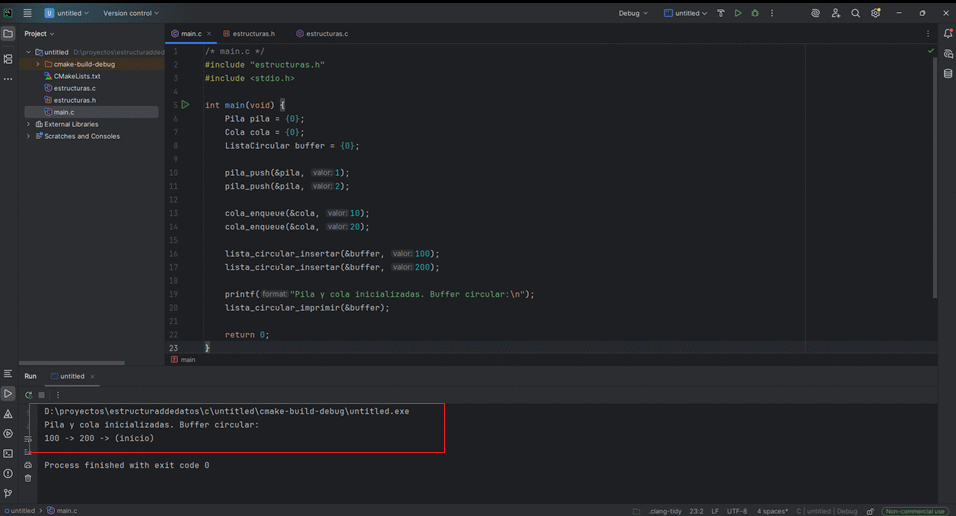Toggle the Run tool window button

(x=8, y=394)
